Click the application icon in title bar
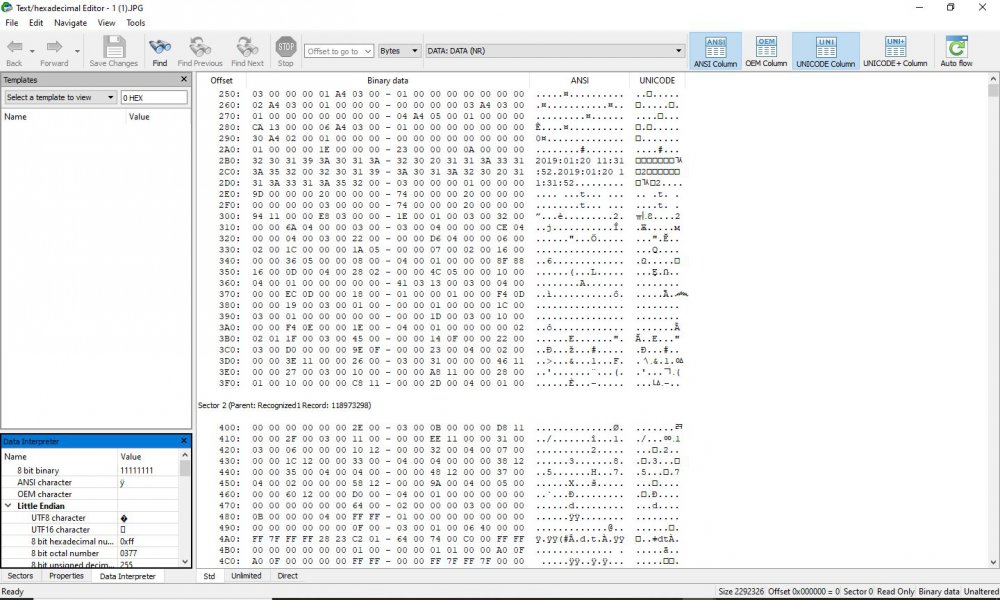Image resolution: width=1000 pixels, height=600 pixels. (x=7, y=8)
